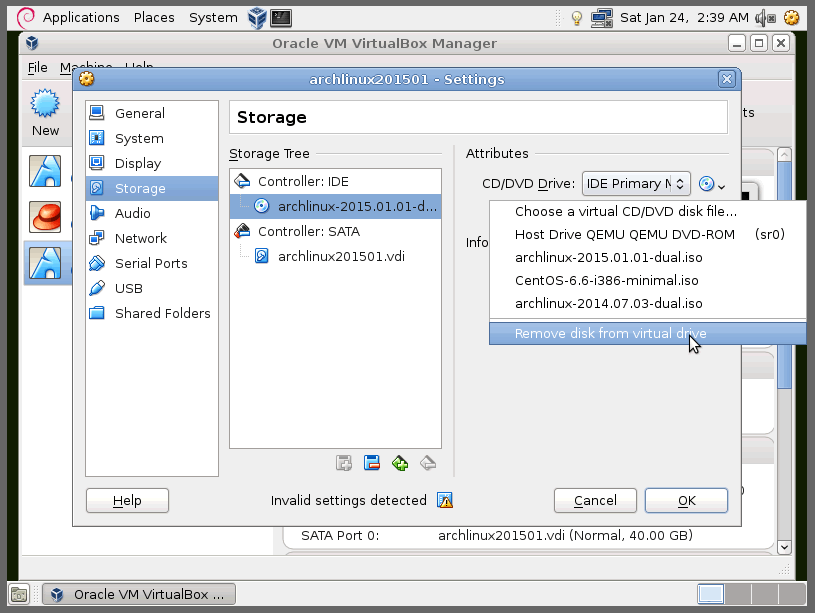Select the first Arch VM icon in Manager list
815x613 pixels.
[45, 171]
